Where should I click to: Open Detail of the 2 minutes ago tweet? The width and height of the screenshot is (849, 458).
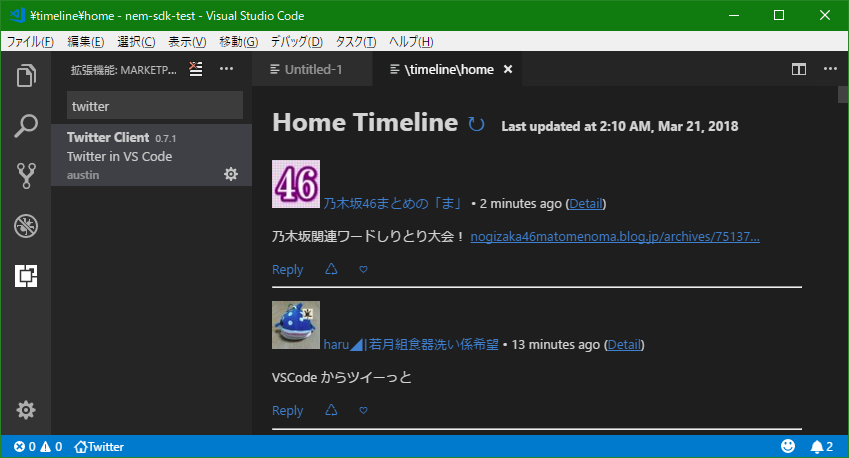[x=586, y=204]
